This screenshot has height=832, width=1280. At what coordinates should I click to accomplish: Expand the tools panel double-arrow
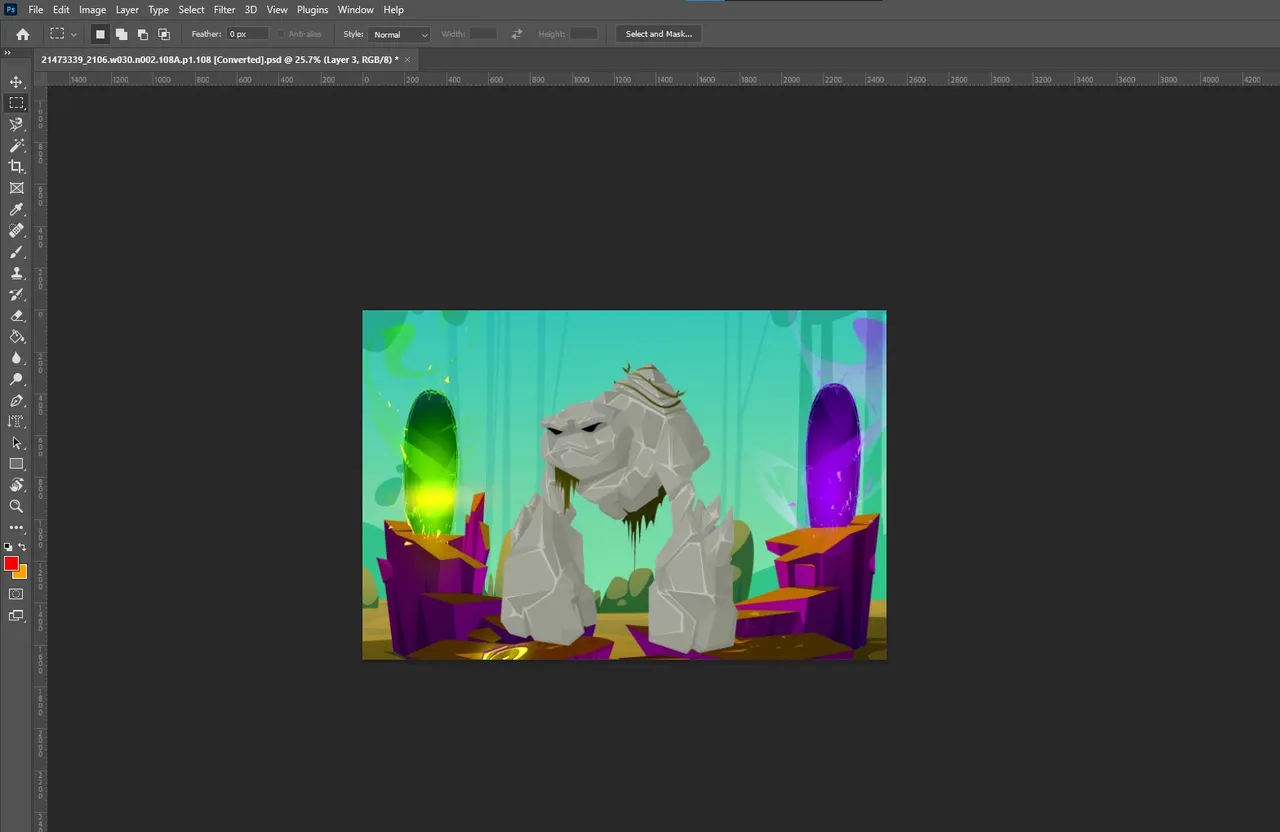pyautogui.click(x=8, y=53)
